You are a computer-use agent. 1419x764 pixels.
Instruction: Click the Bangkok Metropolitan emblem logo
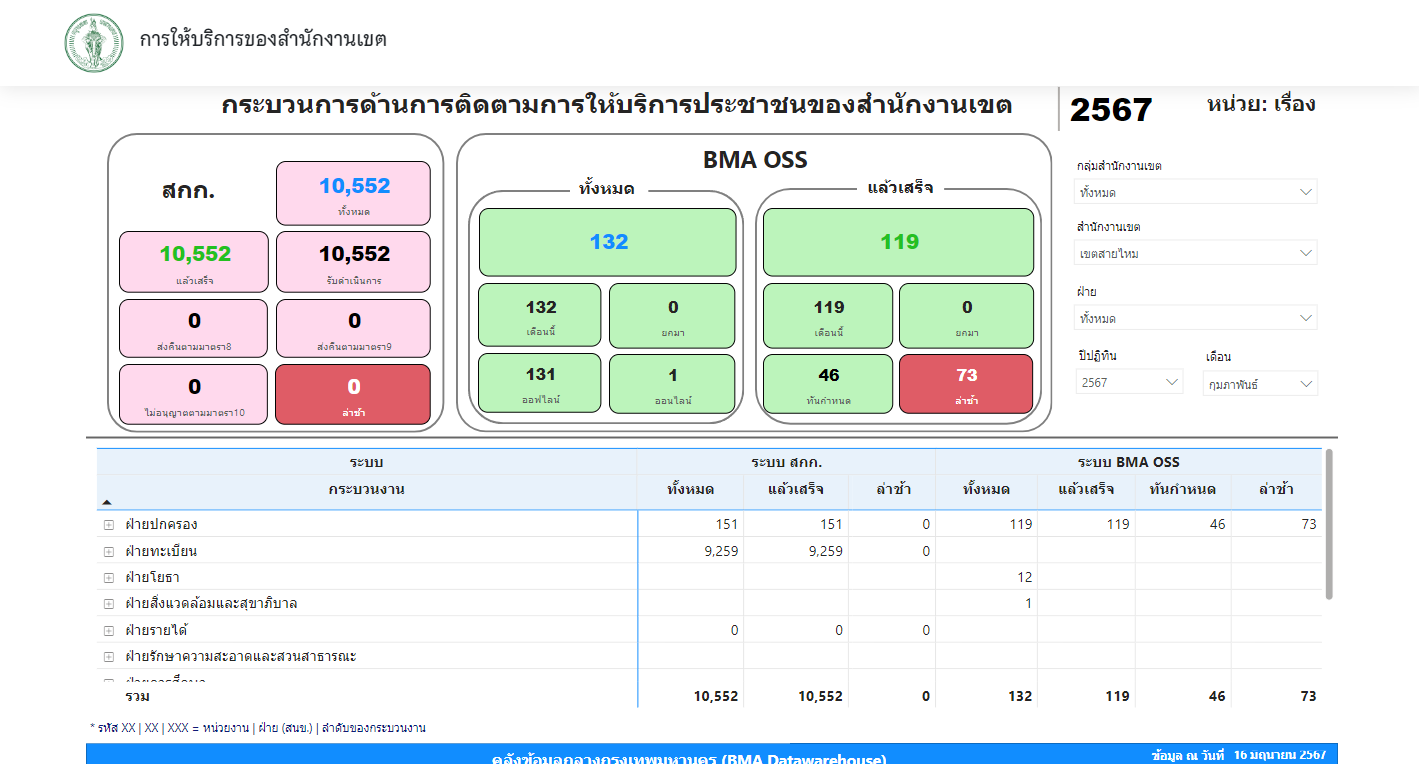tap(94, 43)
